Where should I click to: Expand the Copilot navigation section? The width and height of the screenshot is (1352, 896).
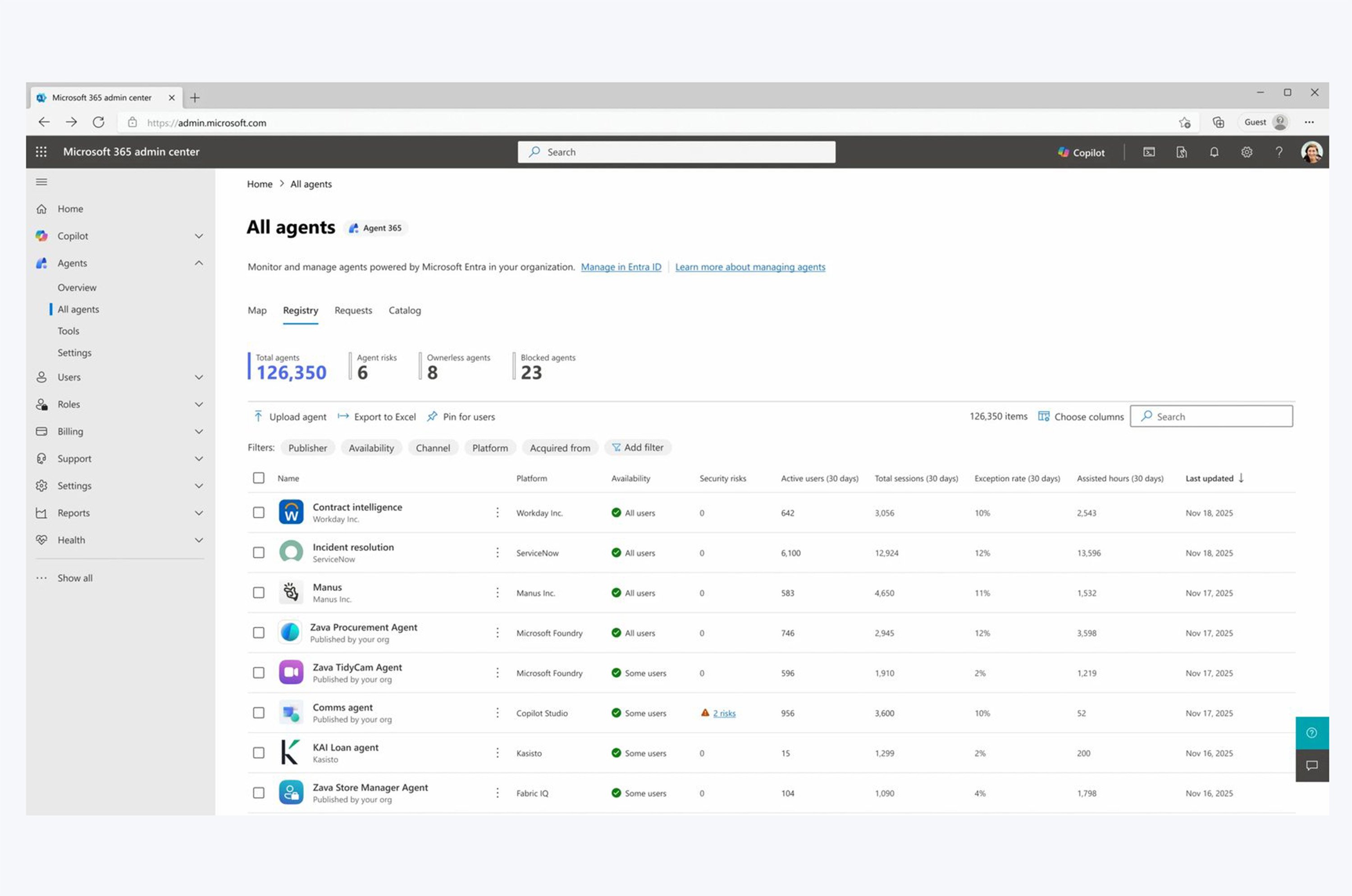click(x=199, y=236)
